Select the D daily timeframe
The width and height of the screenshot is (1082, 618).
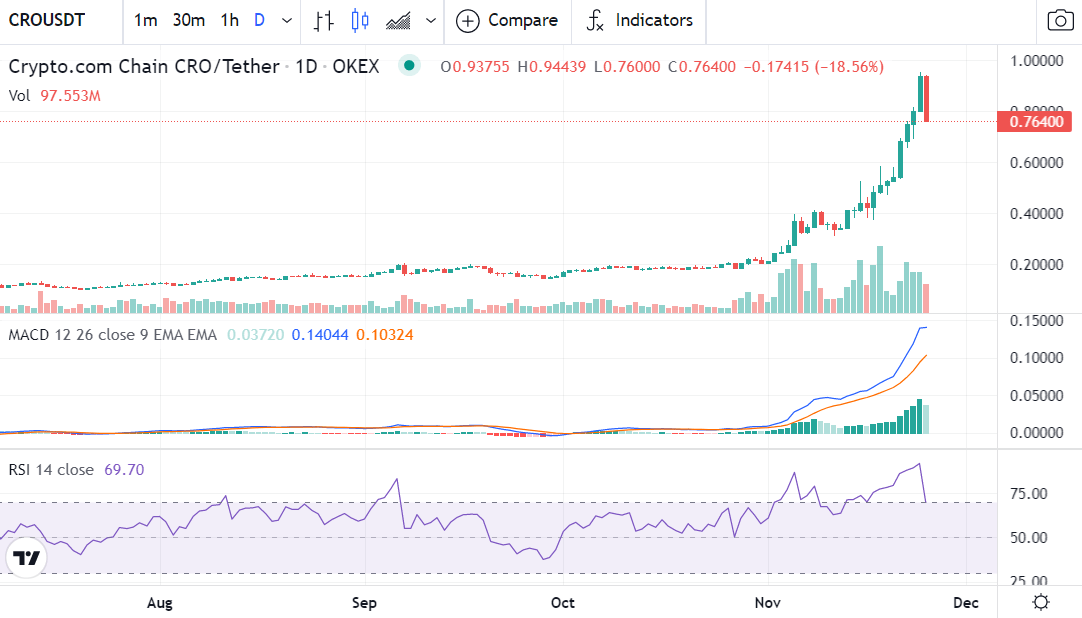(259, 21)
